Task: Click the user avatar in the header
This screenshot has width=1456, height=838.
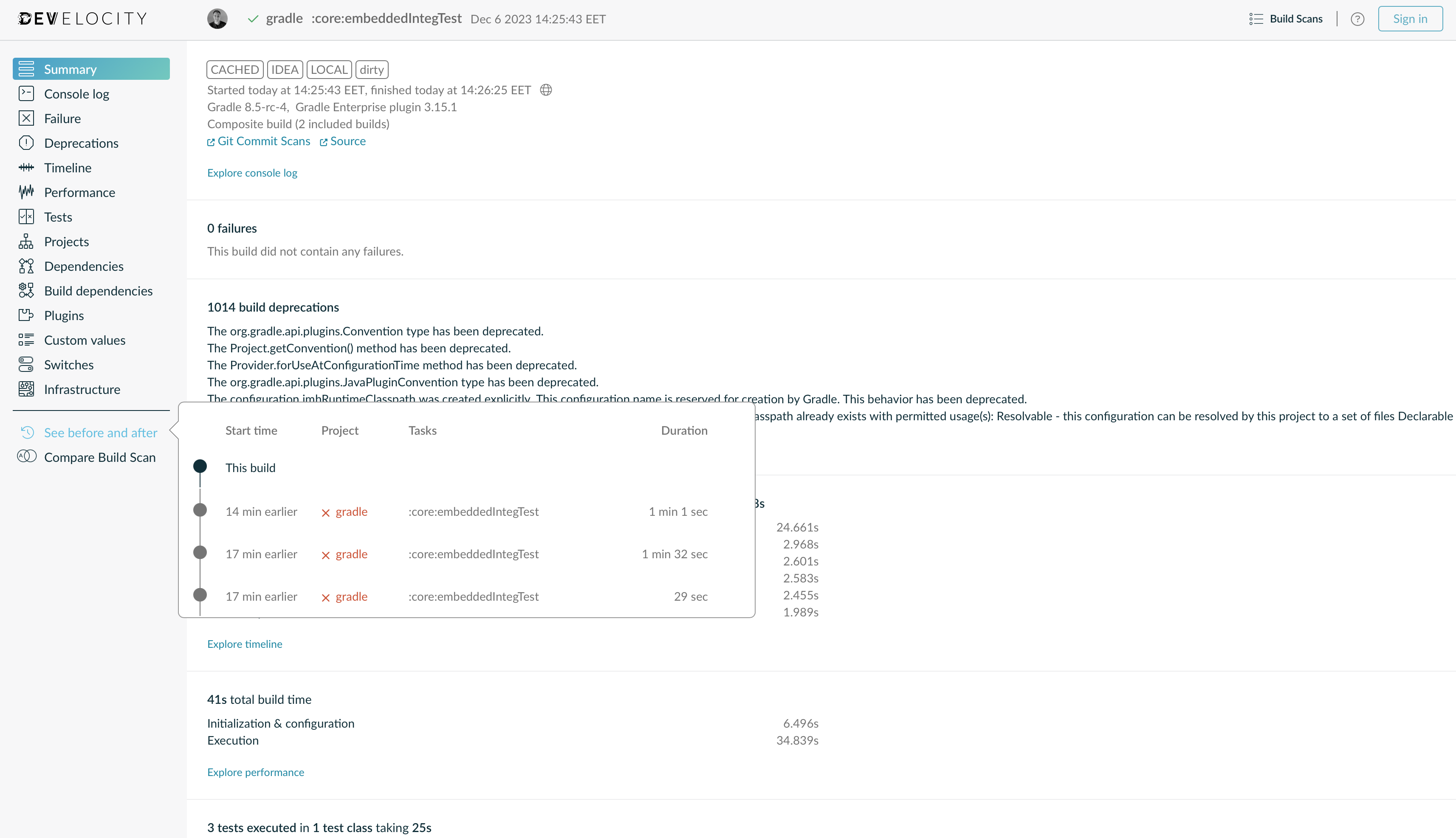Action: coord(217,18)
